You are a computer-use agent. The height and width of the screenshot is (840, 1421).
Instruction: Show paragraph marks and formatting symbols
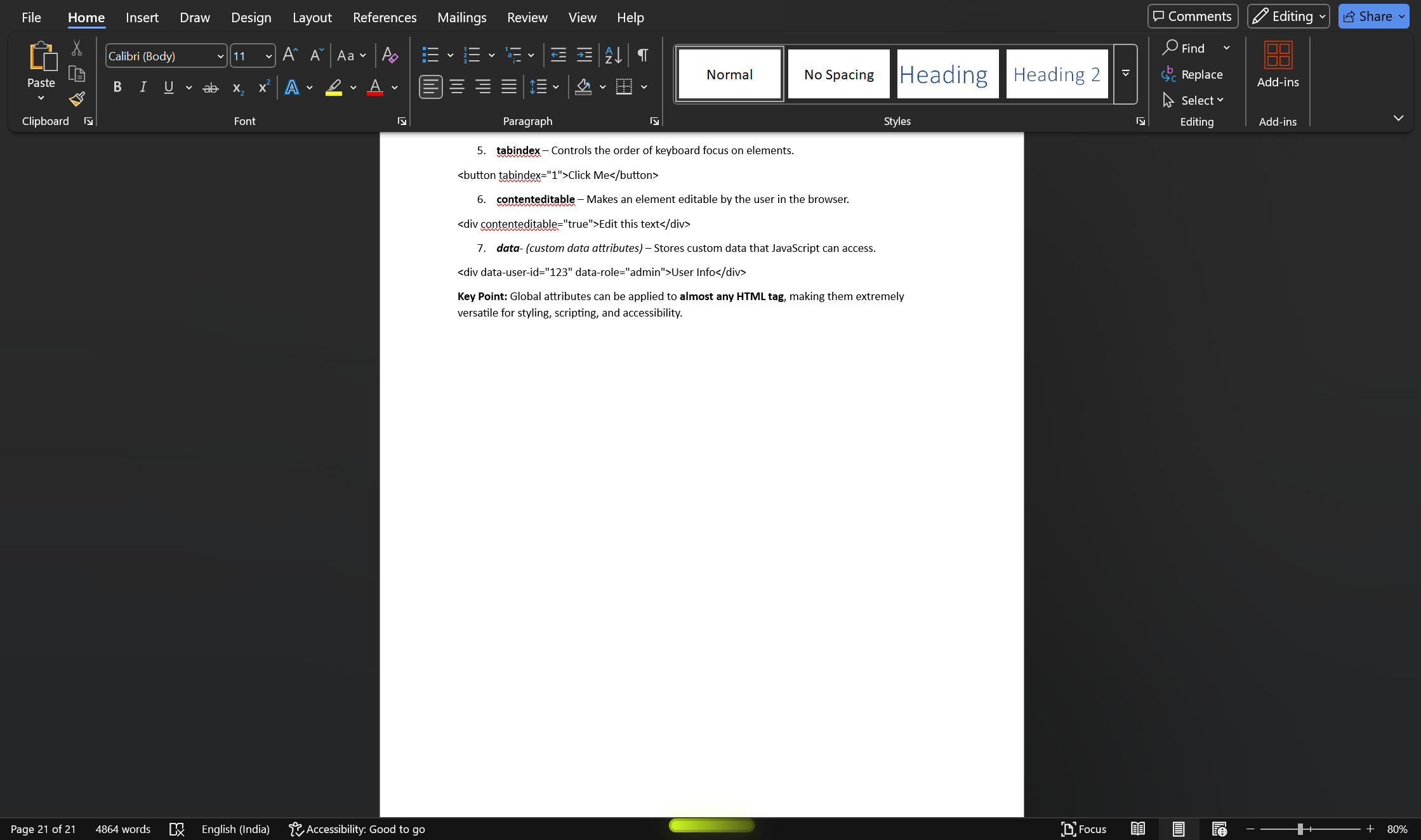(642, 55)
